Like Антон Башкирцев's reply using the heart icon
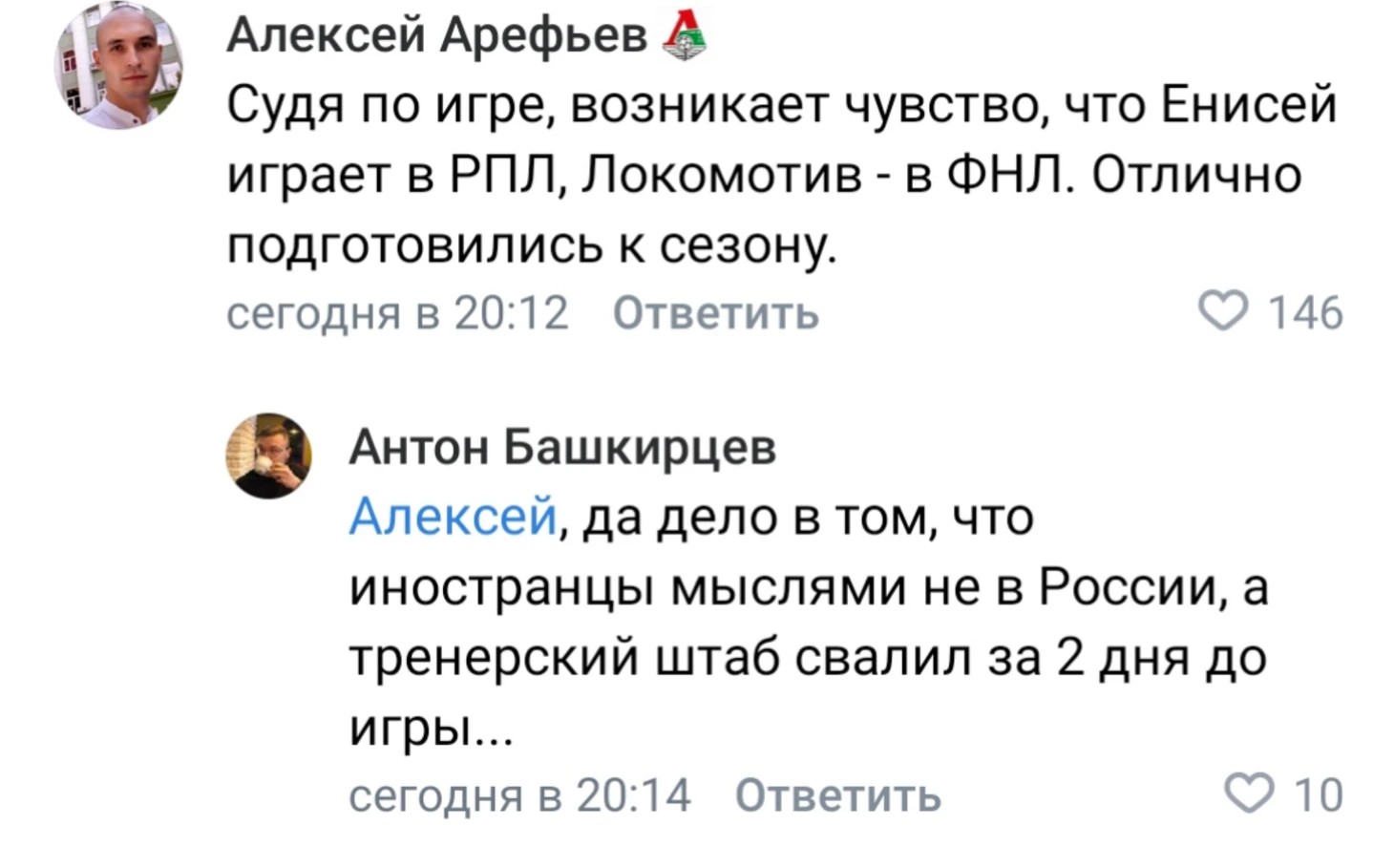This screenshot has height=868, width=1394. (x=1249, y=794)
